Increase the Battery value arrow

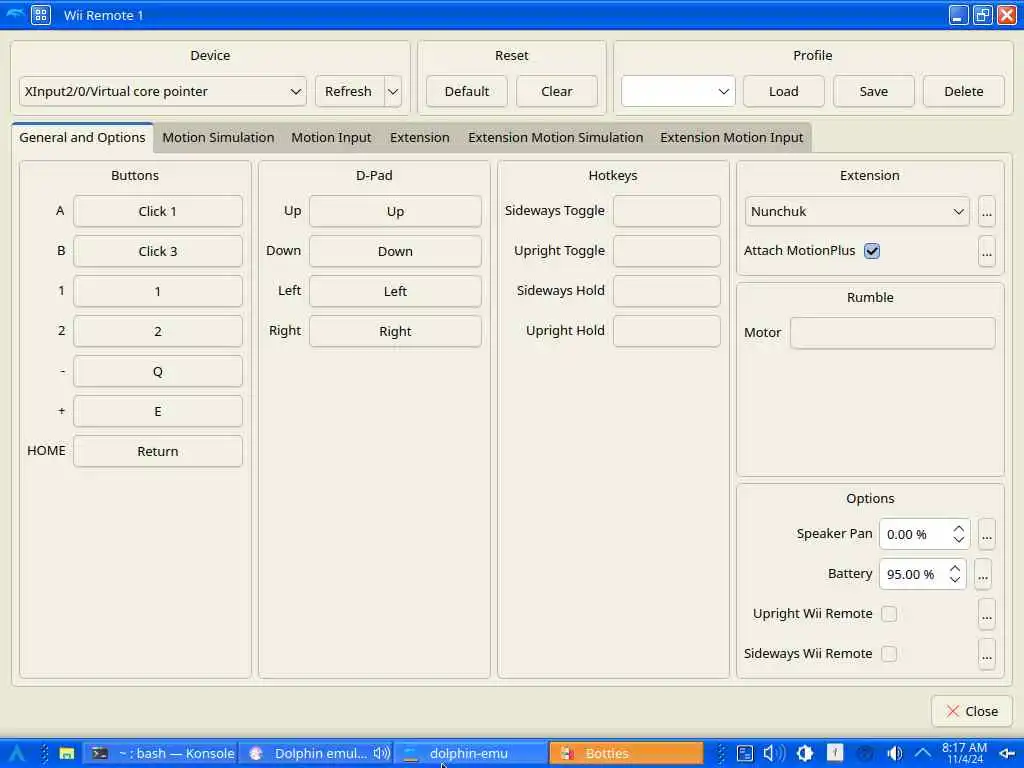point(955,568)
